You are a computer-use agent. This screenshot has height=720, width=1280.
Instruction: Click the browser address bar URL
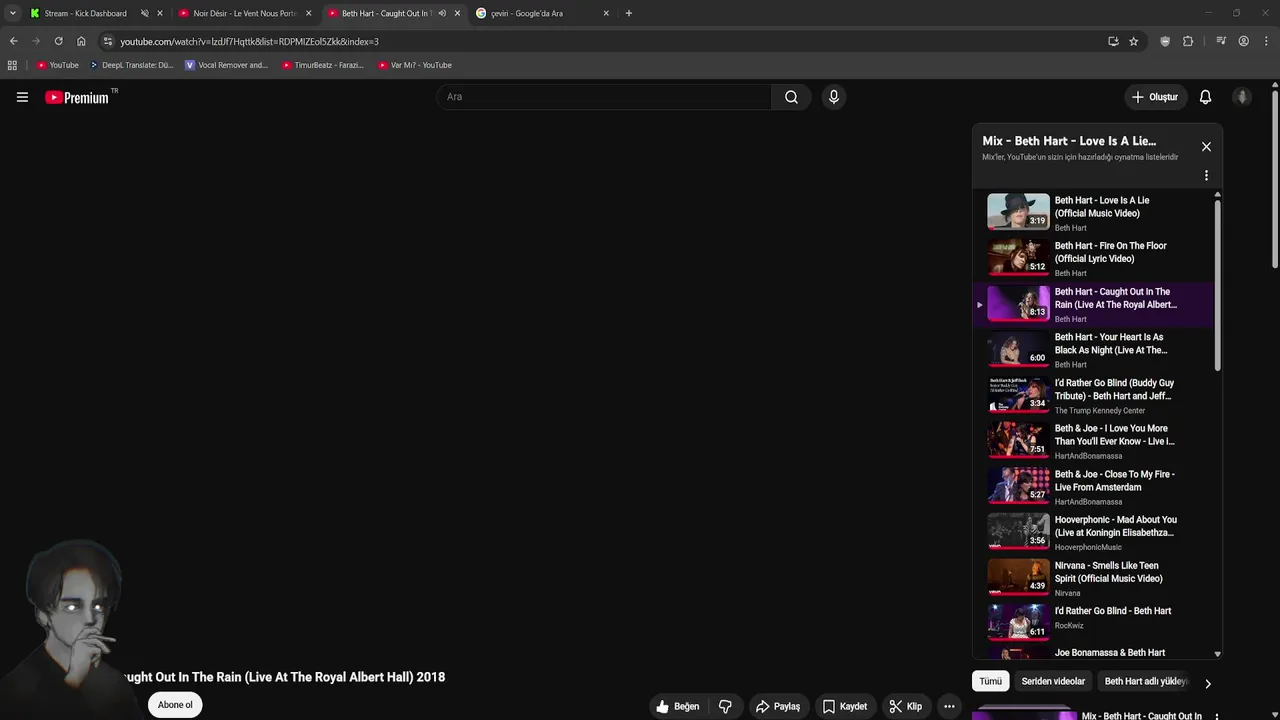click(249, 42)
